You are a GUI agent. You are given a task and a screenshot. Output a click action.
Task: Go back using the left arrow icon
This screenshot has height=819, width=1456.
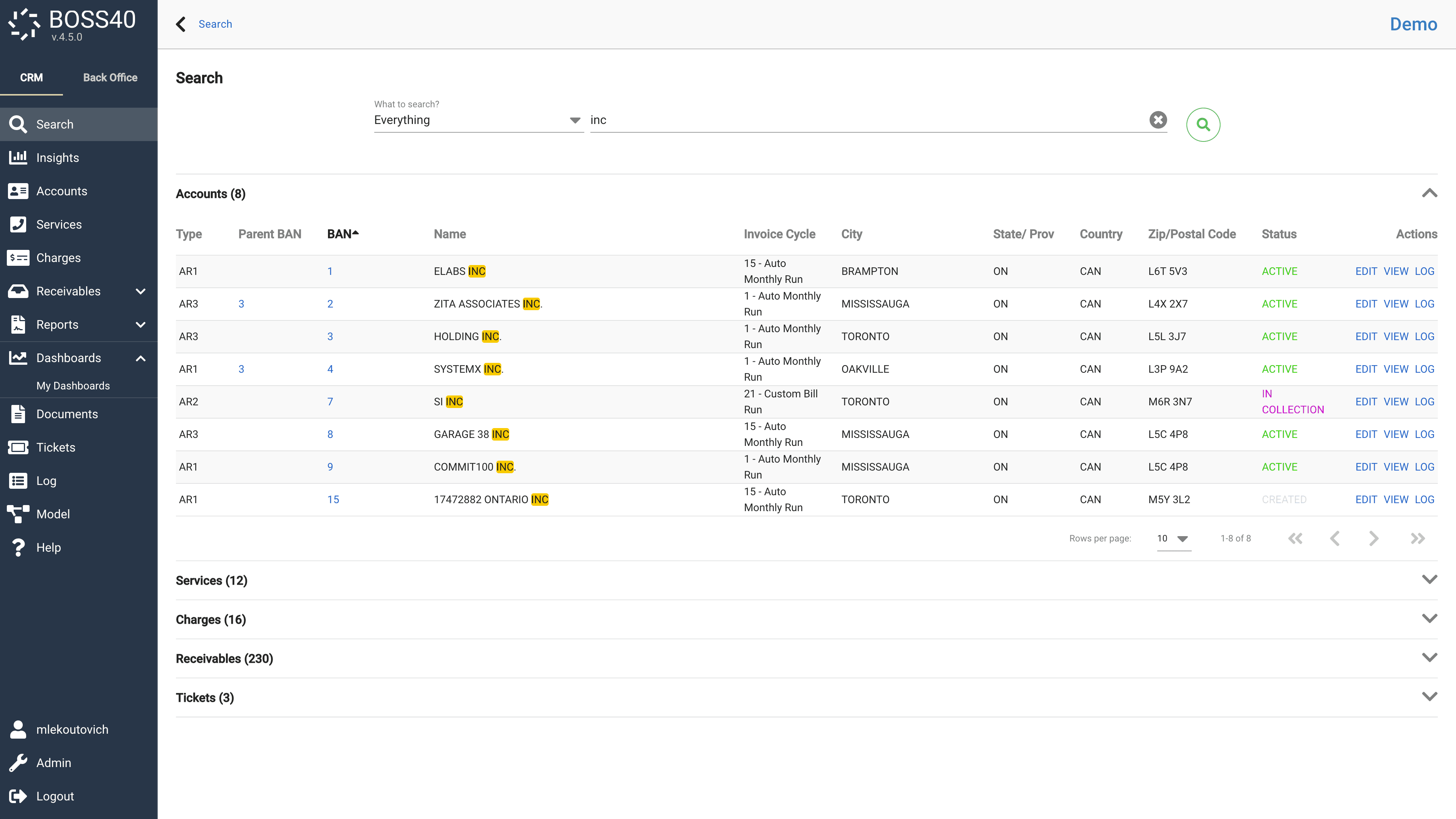[x=181, y=24]
